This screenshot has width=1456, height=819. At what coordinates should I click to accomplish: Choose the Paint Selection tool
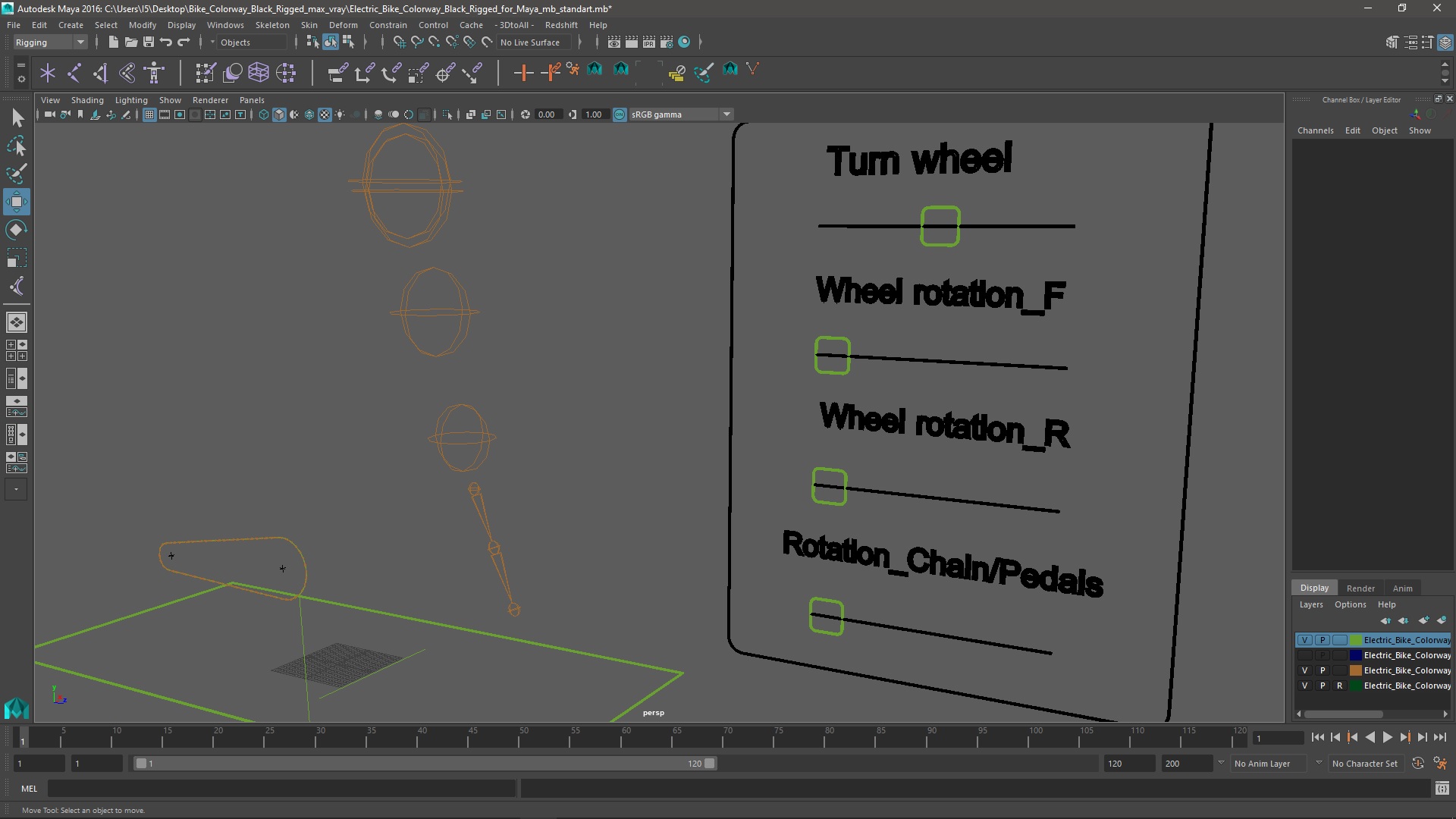click(16, 174)
